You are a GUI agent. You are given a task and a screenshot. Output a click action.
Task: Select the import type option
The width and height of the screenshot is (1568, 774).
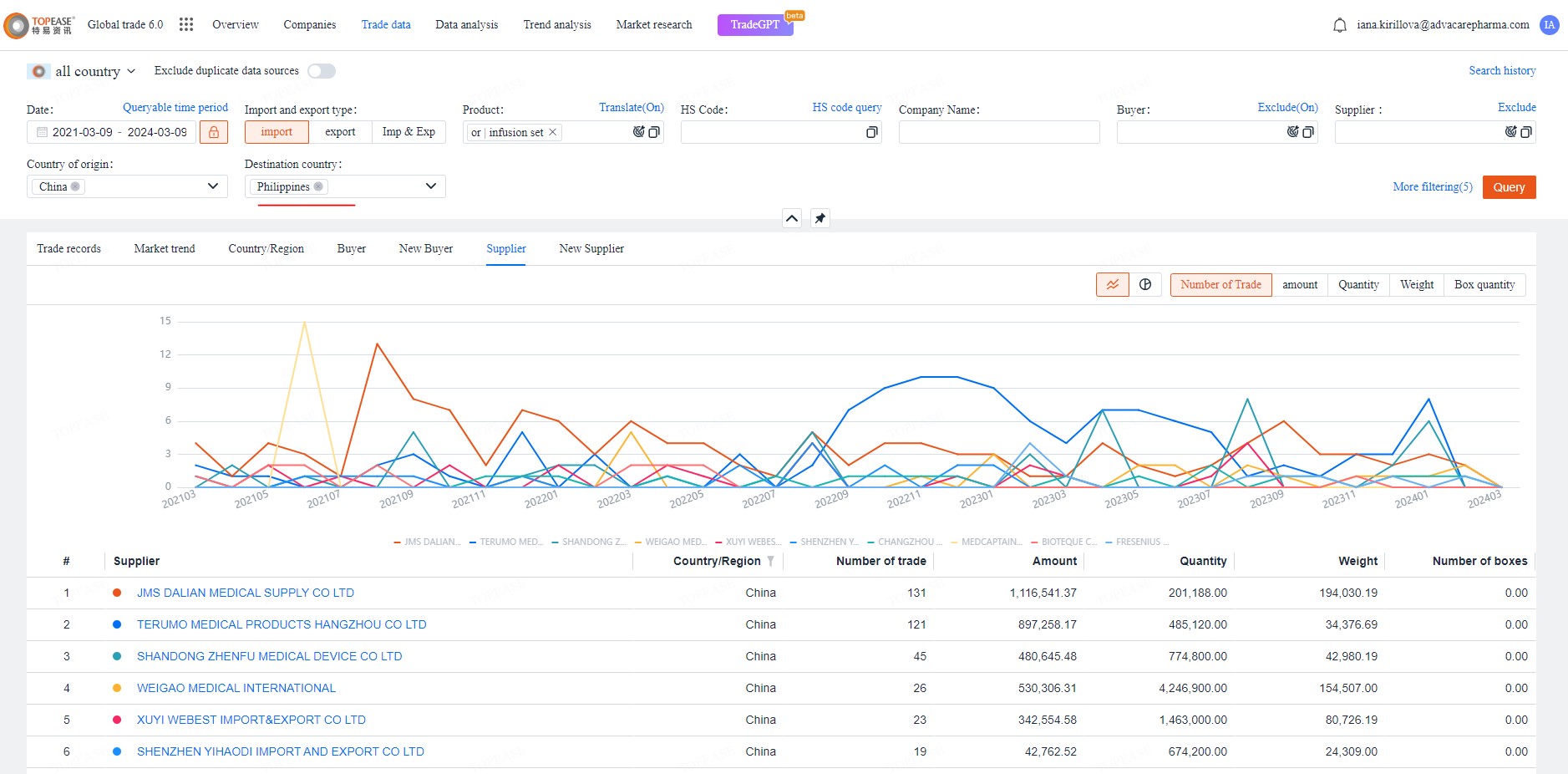click(277, 132)
